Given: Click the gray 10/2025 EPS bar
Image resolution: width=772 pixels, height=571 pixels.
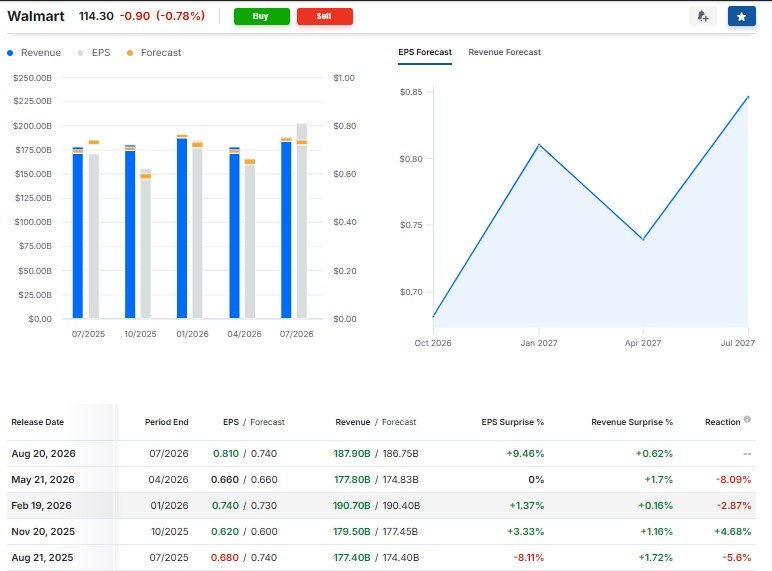Looking at the screenshot, I should click(x=146, y=244).
